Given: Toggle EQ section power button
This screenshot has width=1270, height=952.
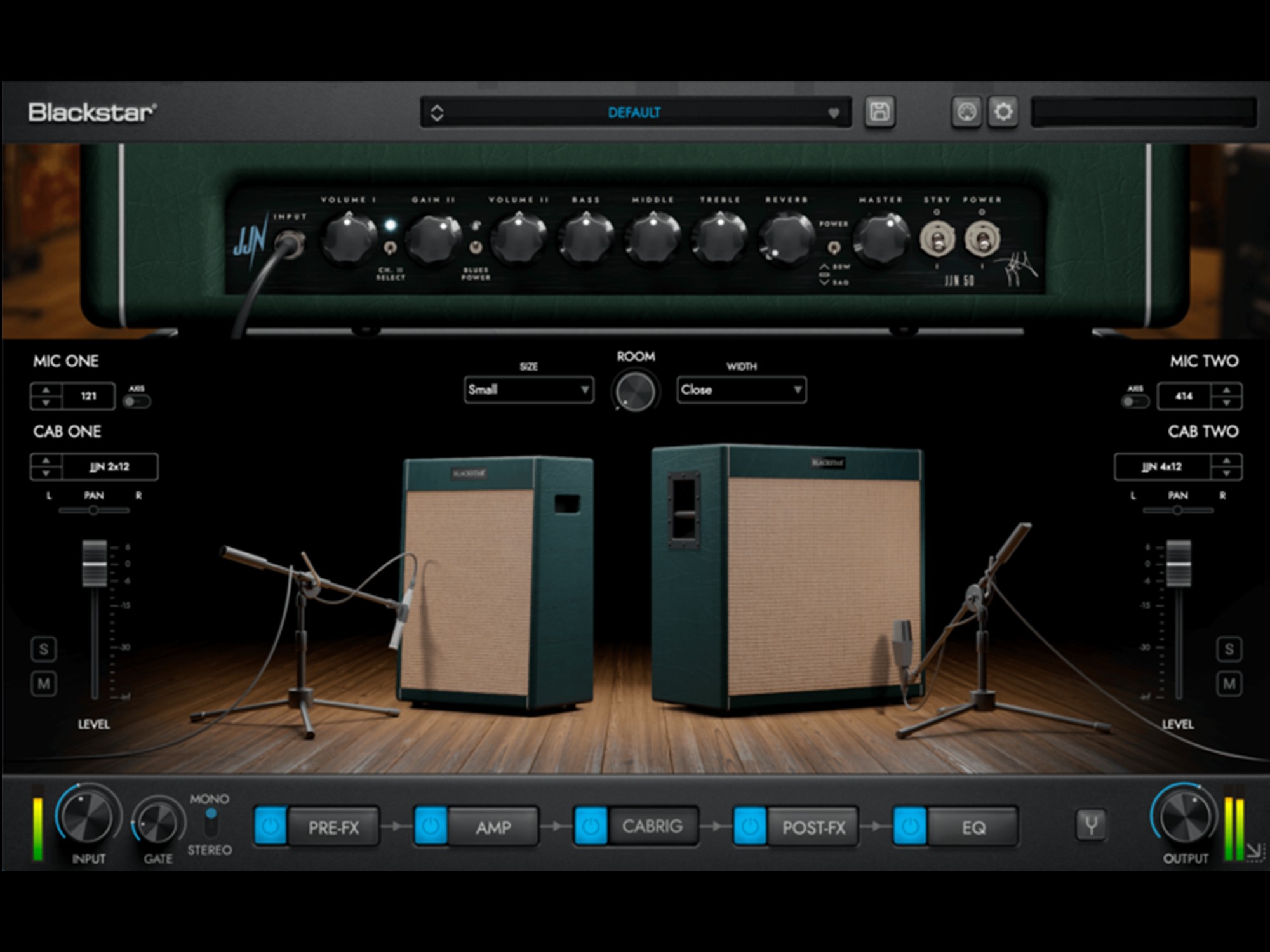Looking at the screenshot, I should click(x=910, y=826).
